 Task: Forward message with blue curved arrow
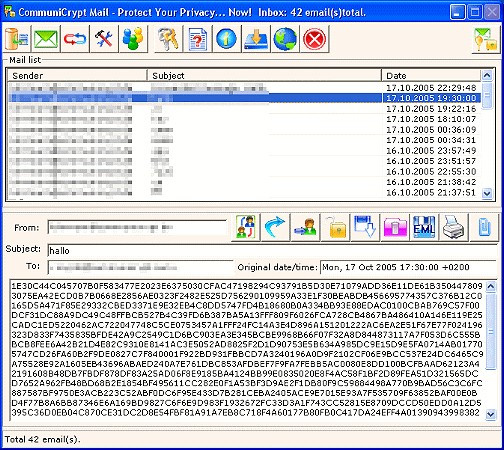tap(275, 227)
